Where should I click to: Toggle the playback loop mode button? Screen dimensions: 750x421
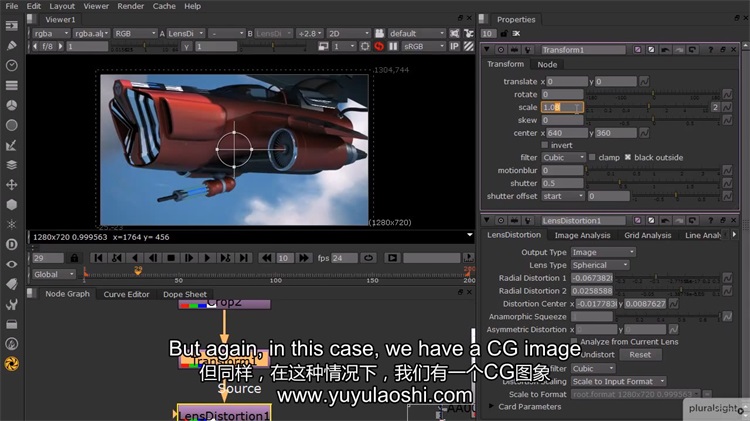(368, 258)
